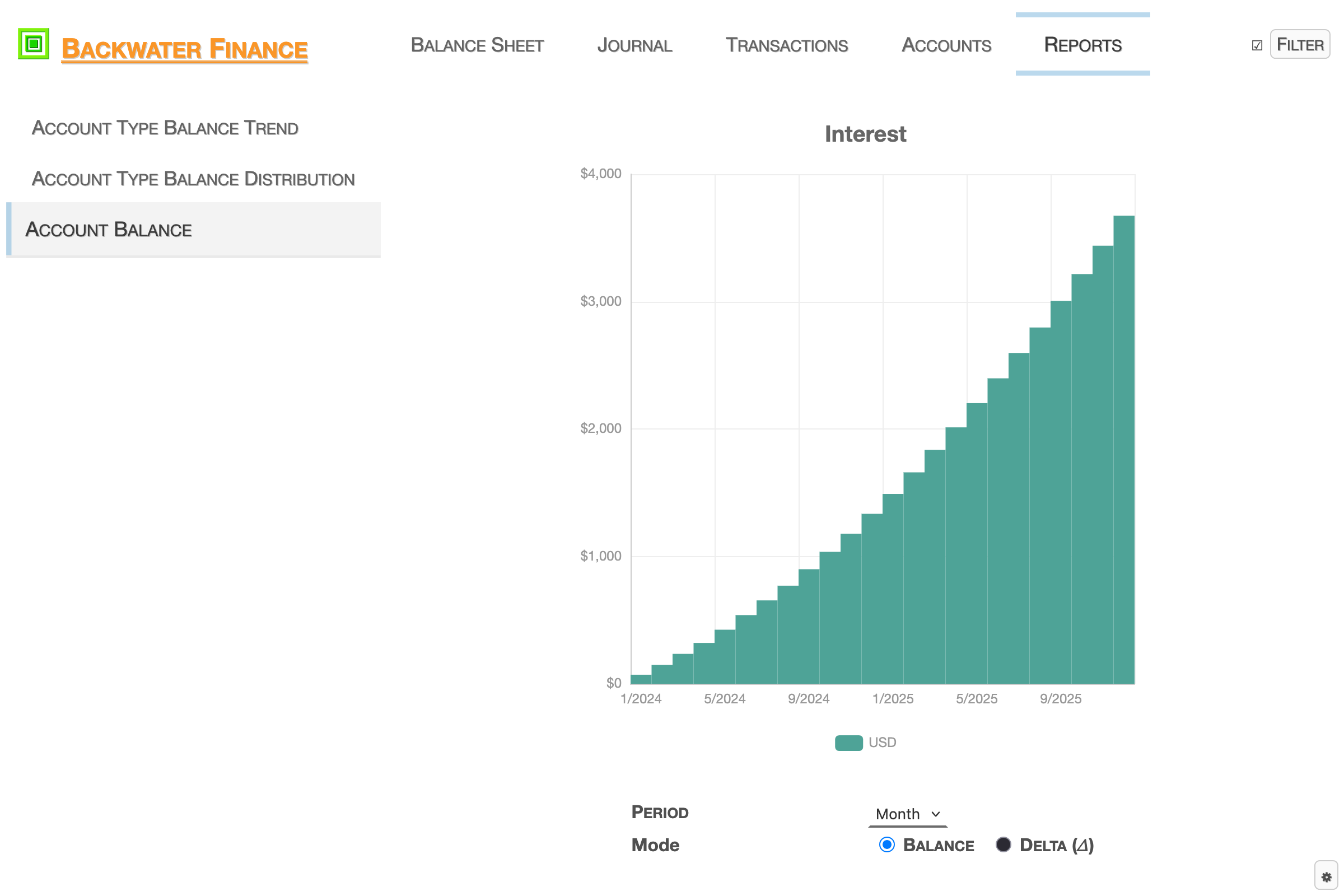Click the checkmark icon beside Filter
Viewport: 1344px width, 896px height.
pyautogui.click(x=1257, y=46)
